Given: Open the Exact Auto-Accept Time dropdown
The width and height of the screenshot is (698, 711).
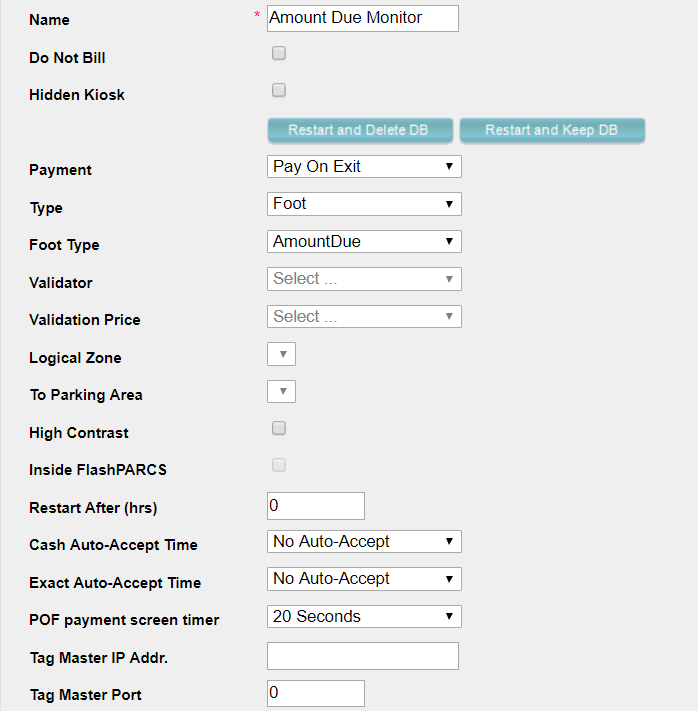Looking at the screenshot, I should pyautogui.click(x=364, y=578).
